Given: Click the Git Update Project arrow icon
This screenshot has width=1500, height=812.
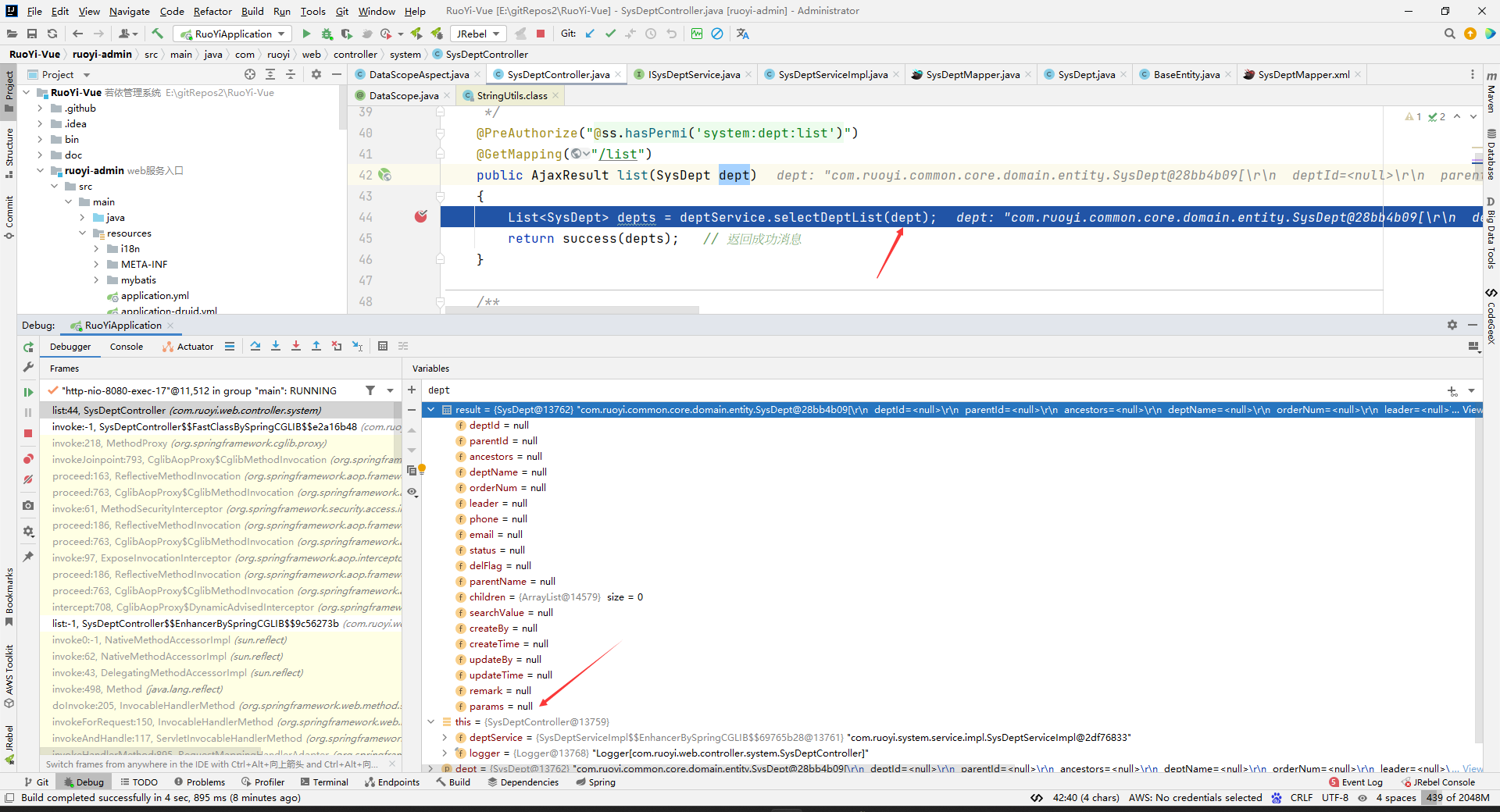Looking at the screenshot, I should (x=590, y=34).
